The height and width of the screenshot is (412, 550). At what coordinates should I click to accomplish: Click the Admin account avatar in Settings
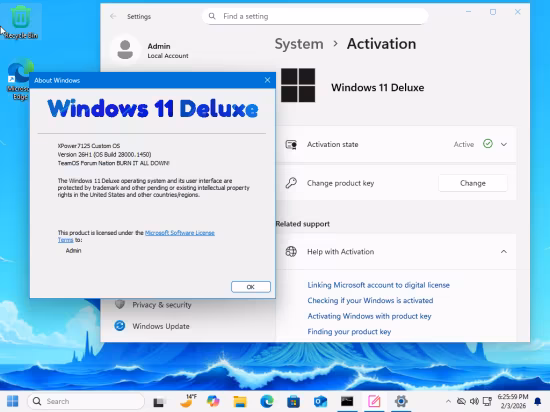pos(125,50)
